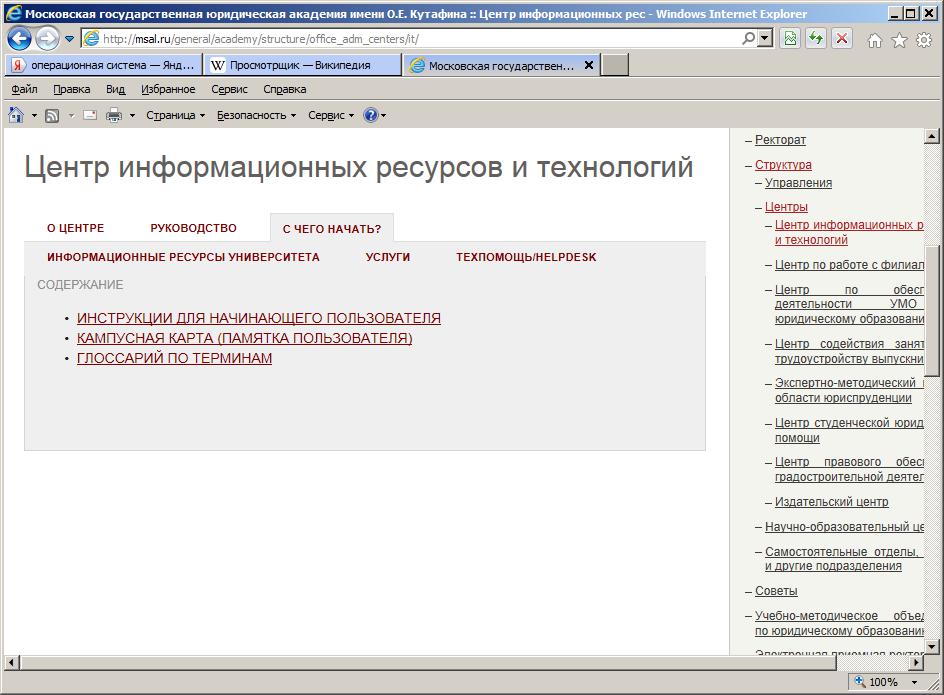Image resolution: width=944 pixels, height=695 pixels.
Task: Open the Безопасность command bar dropdown
Action: pyautogui.click(x=256, y=115)
